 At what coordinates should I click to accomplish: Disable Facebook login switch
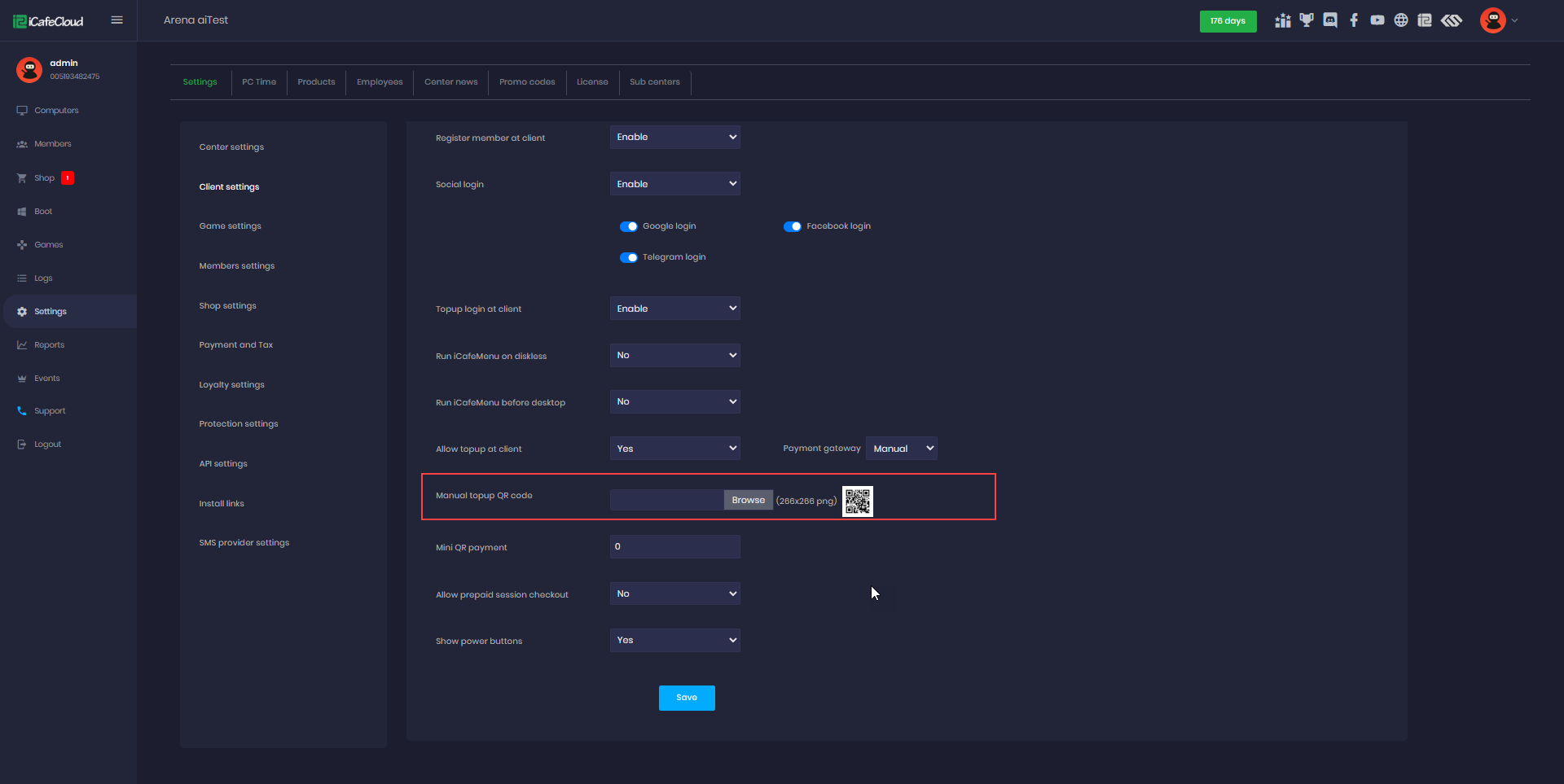tap(793, 226)
